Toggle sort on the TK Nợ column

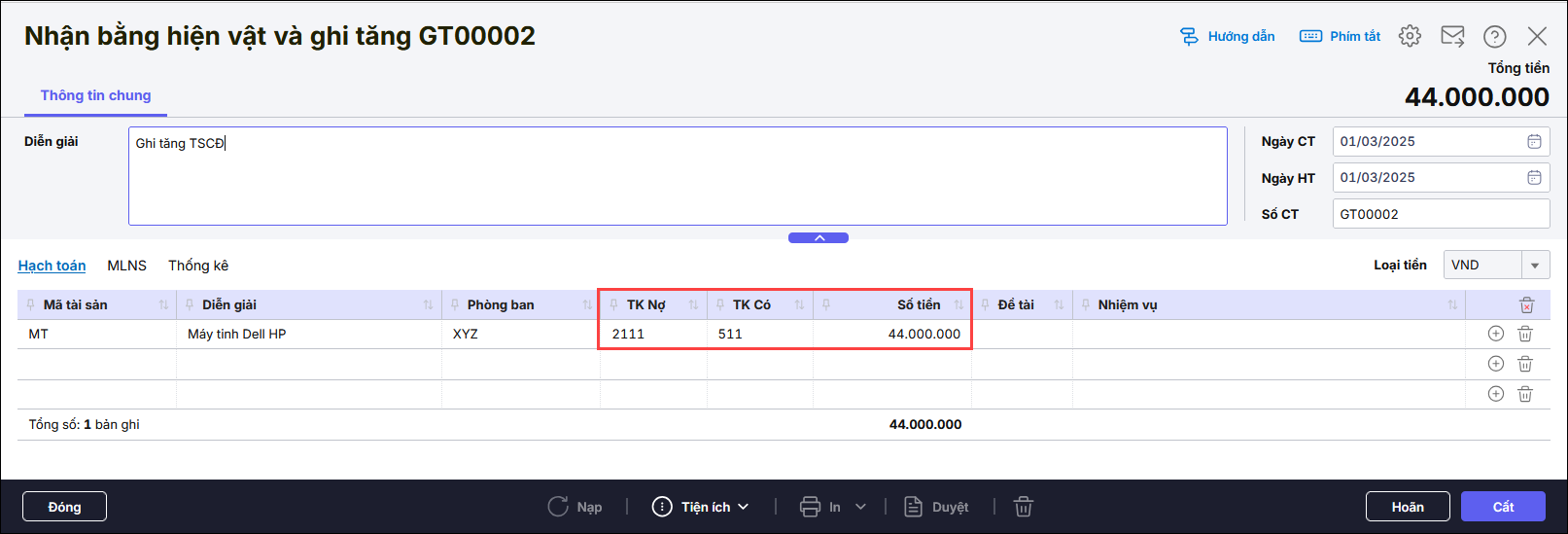(693, 305)
